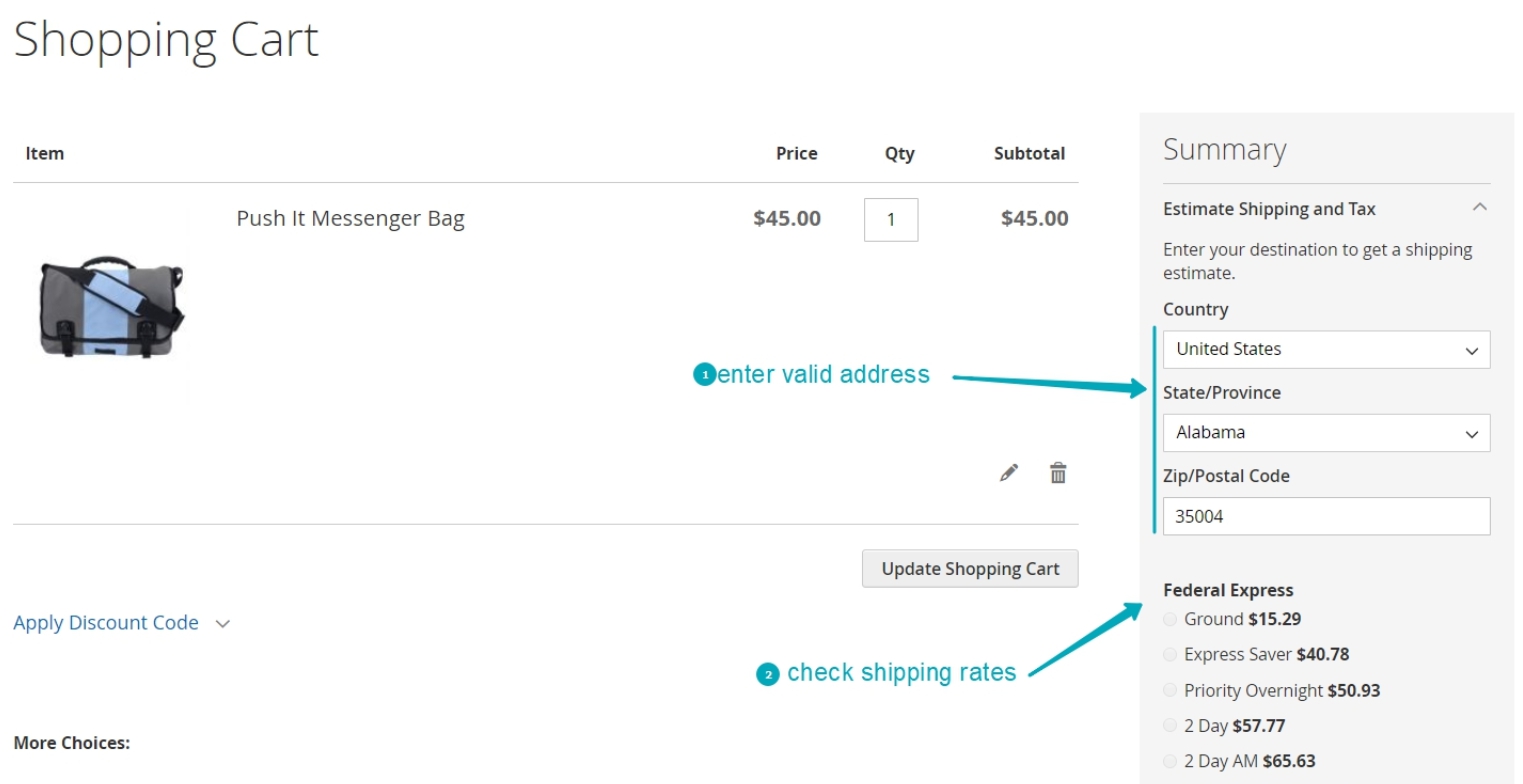
Task: Expand the Apply Discount Code chevron
Action: click(x=223, y=623)
